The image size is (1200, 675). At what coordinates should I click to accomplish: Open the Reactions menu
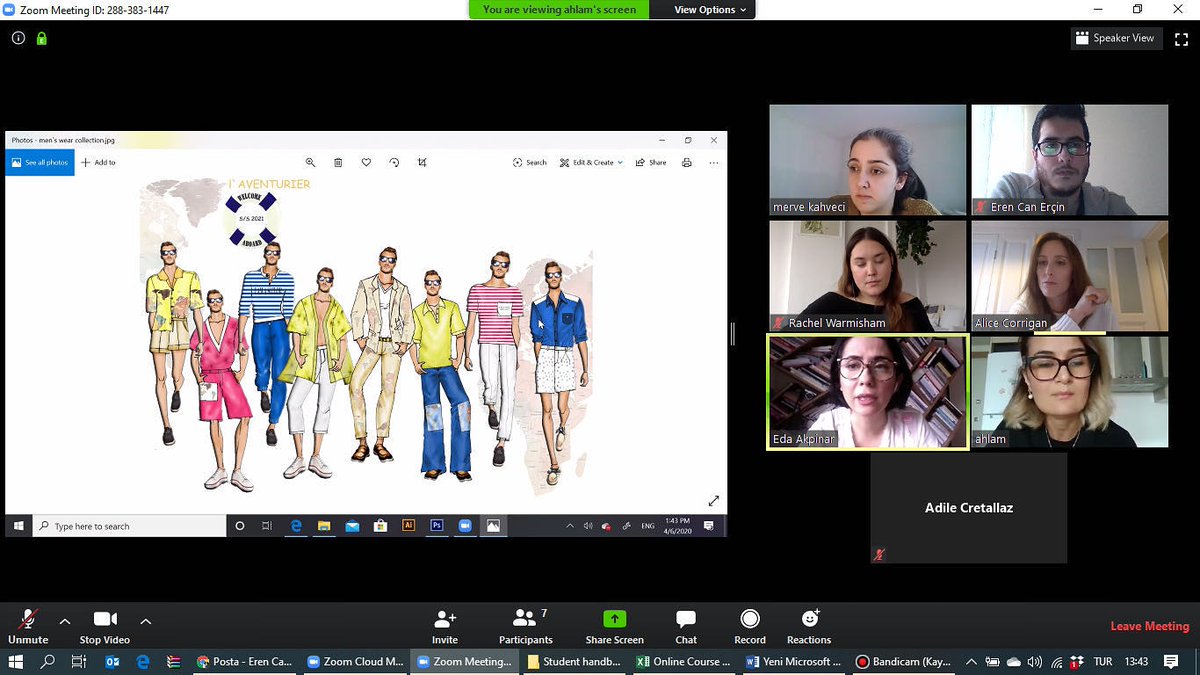[809, 627]
